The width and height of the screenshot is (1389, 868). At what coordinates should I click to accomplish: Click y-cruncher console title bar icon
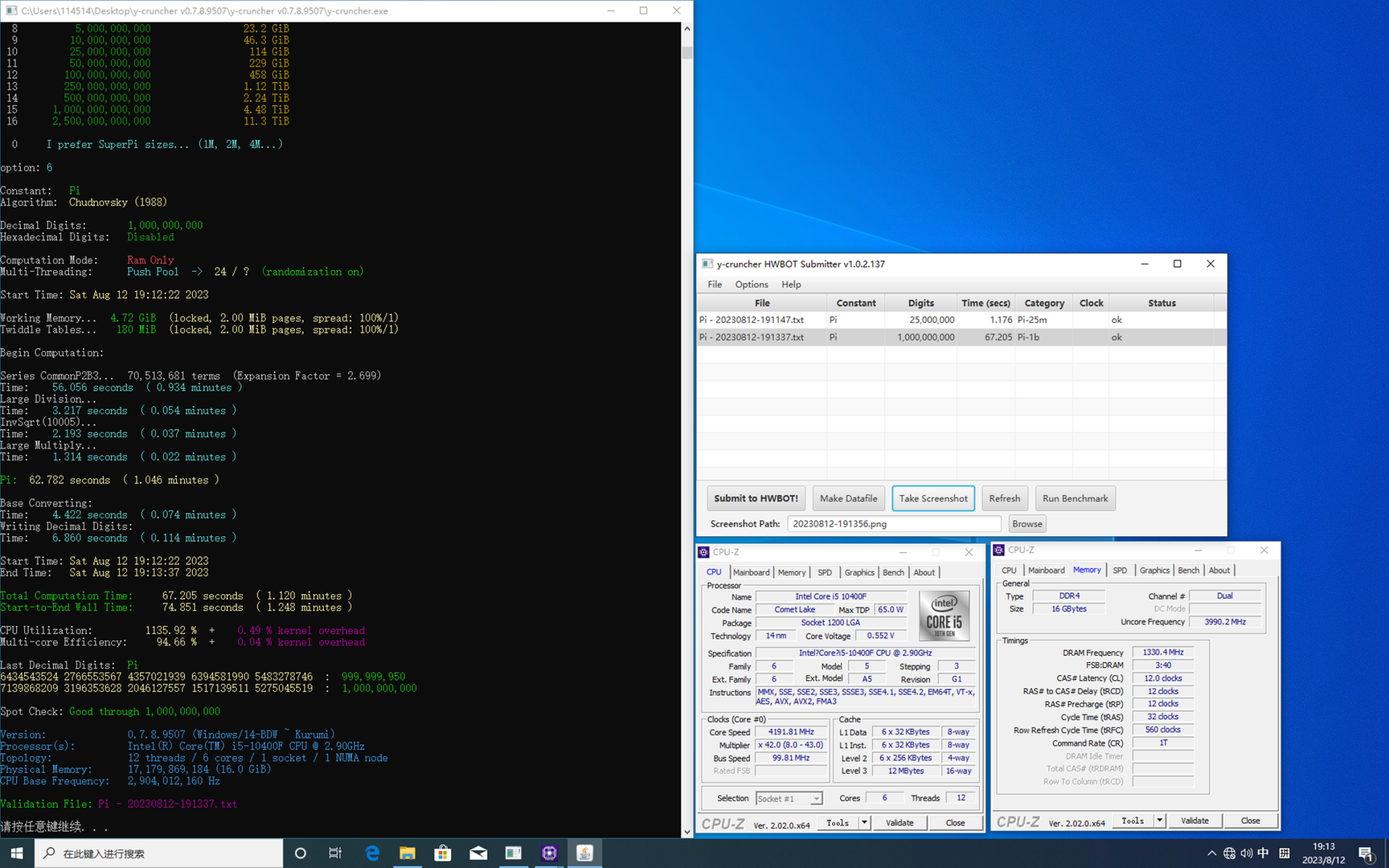point(11,10)
